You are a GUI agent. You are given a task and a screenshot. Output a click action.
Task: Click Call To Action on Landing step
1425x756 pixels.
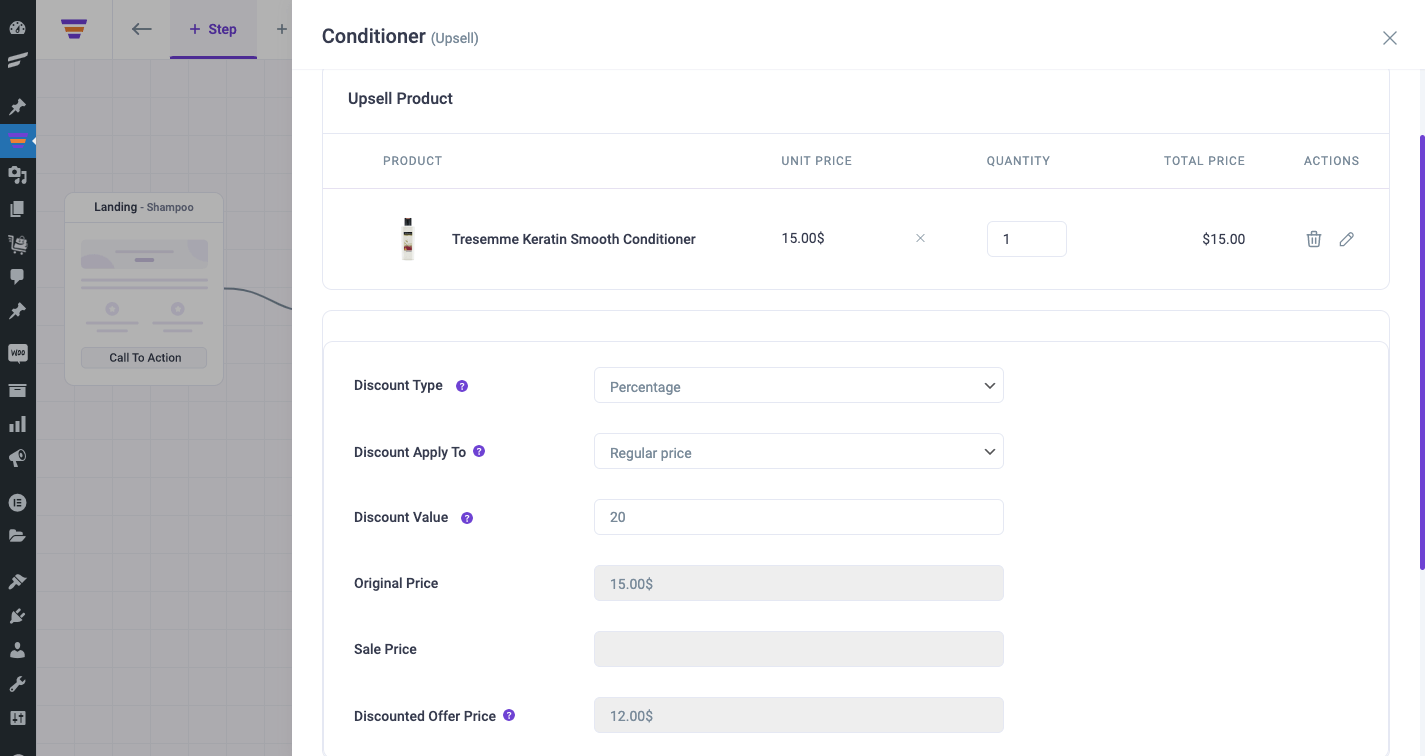click(145, 358)
